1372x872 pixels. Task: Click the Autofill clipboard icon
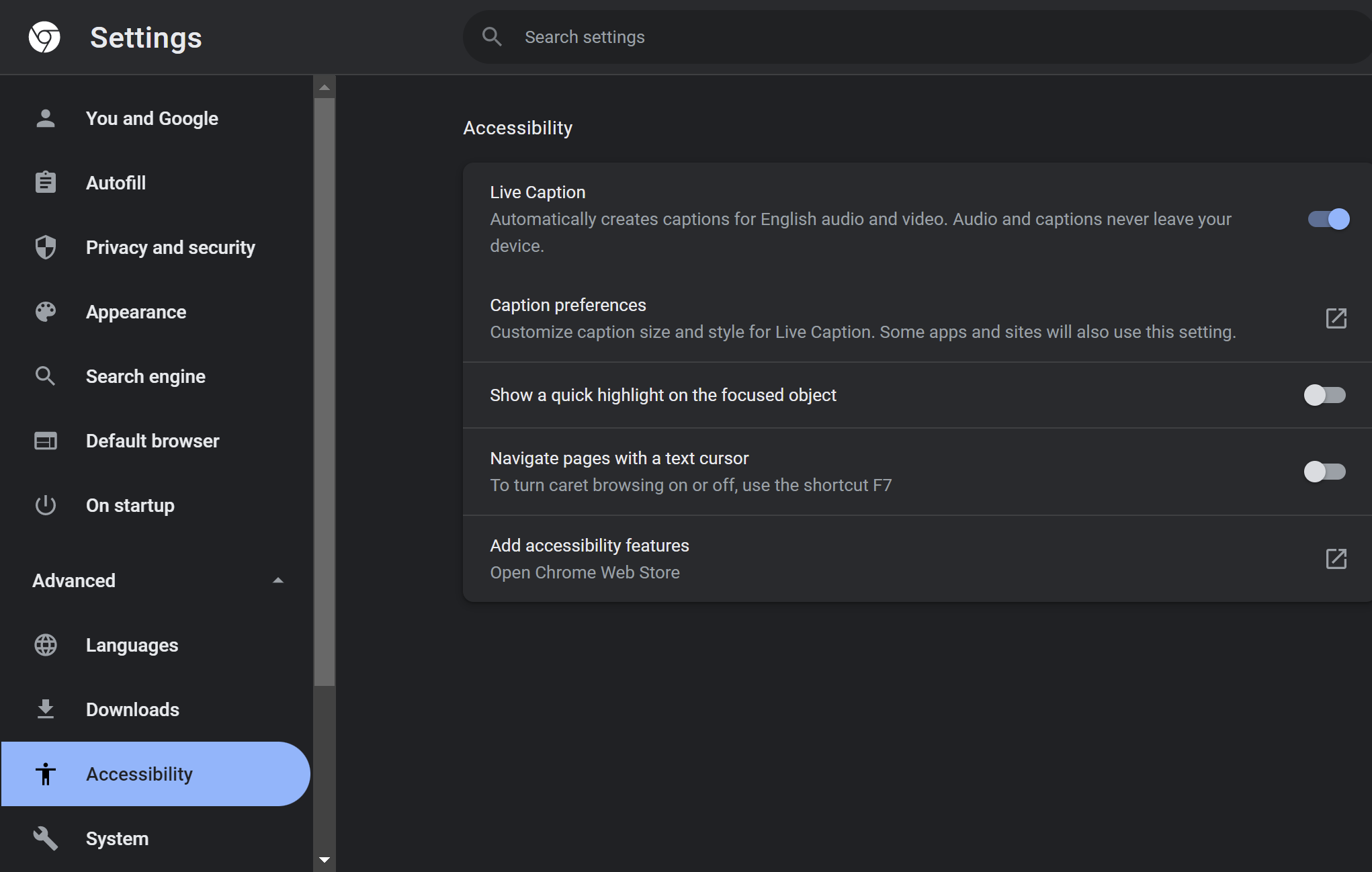46,182
